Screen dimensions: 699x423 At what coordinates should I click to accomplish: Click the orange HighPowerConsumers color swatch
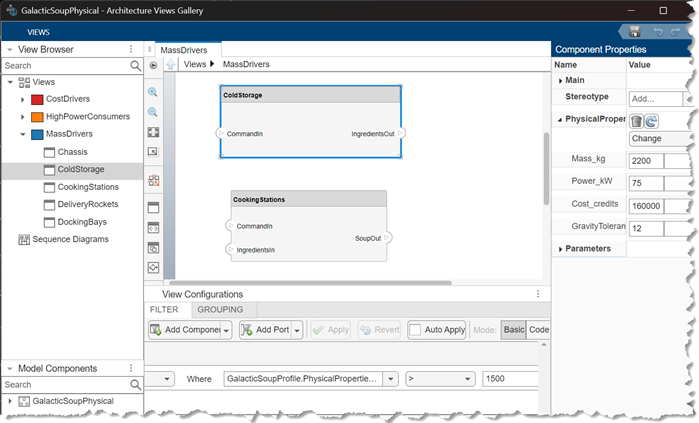(37, 116)
